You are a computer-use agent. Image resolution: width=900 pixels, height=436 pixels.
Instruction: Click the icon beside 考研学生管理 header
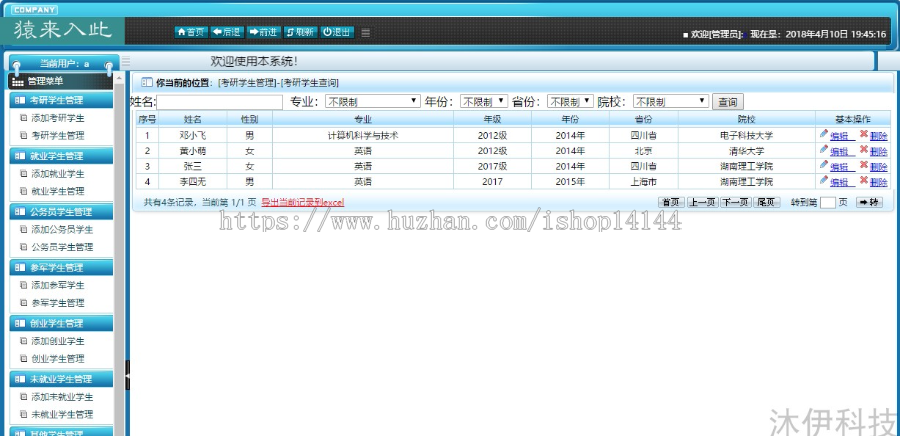pyautogui.click(x=20, y=100)
